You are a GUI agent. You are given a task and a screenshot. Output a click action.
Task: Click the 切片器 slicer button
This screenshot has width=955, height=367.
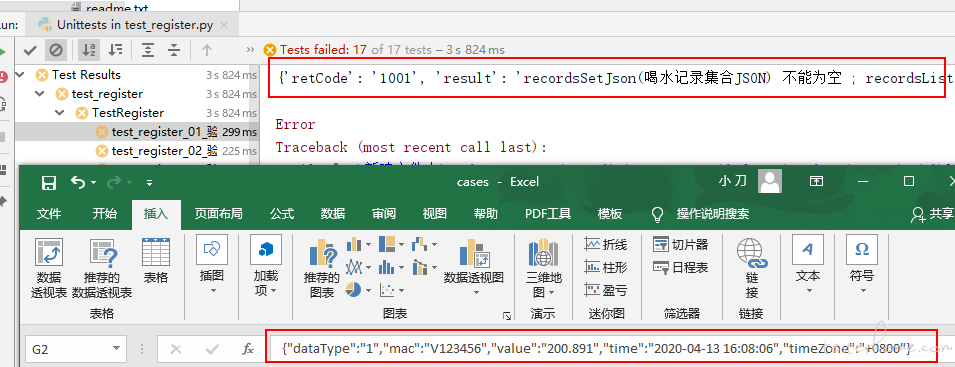pos(680,245)
